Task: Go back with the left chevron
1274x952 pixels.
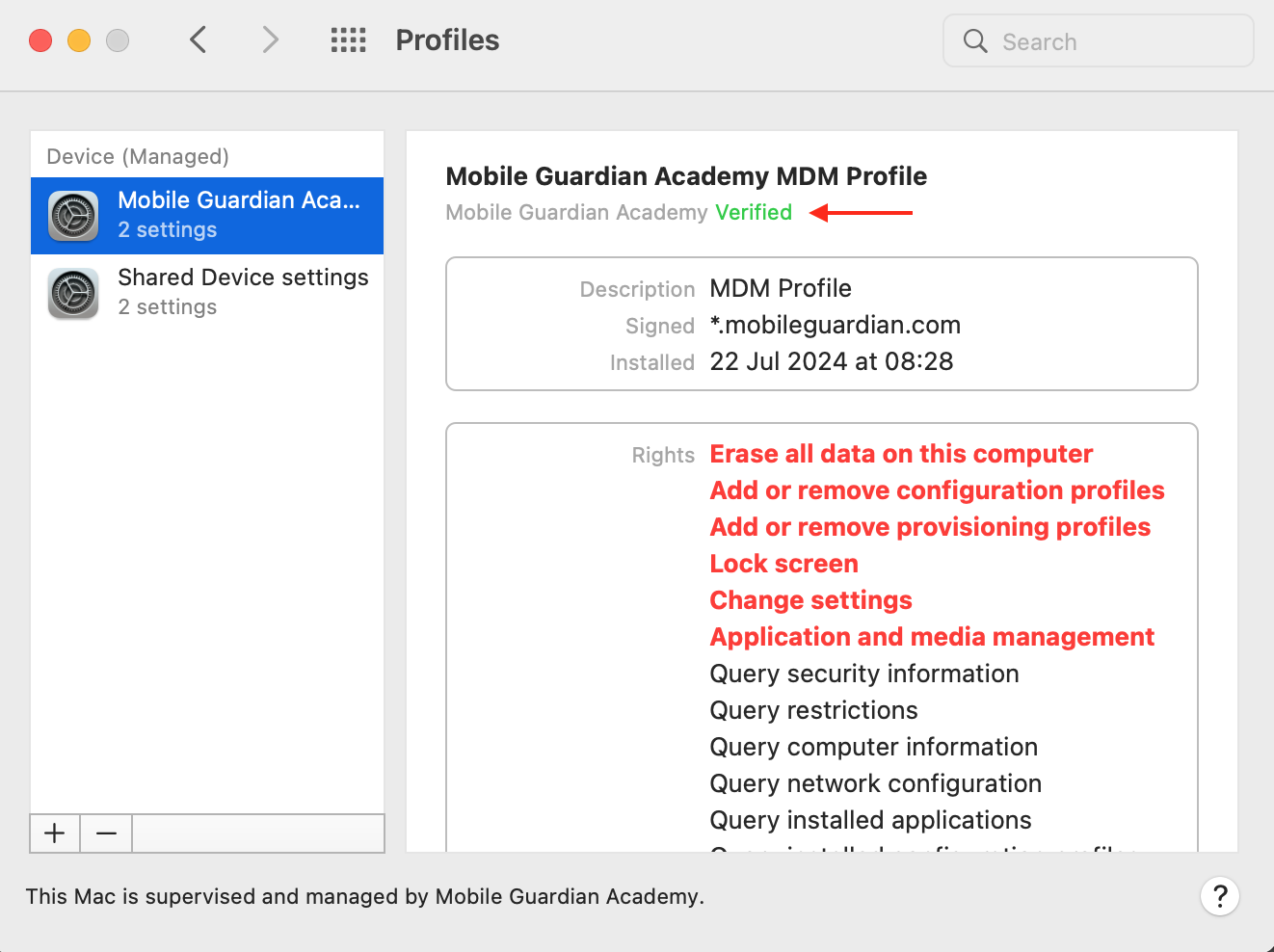Action: point(199,40)
